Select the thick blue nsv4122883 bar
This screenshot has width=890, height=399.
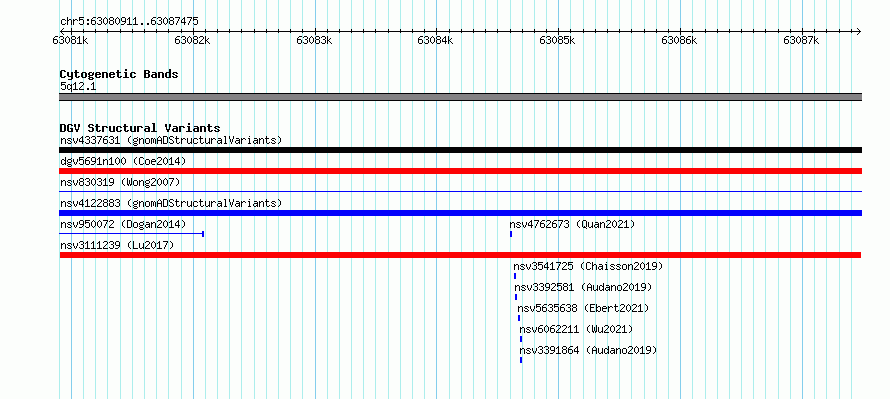coord(460,213)
